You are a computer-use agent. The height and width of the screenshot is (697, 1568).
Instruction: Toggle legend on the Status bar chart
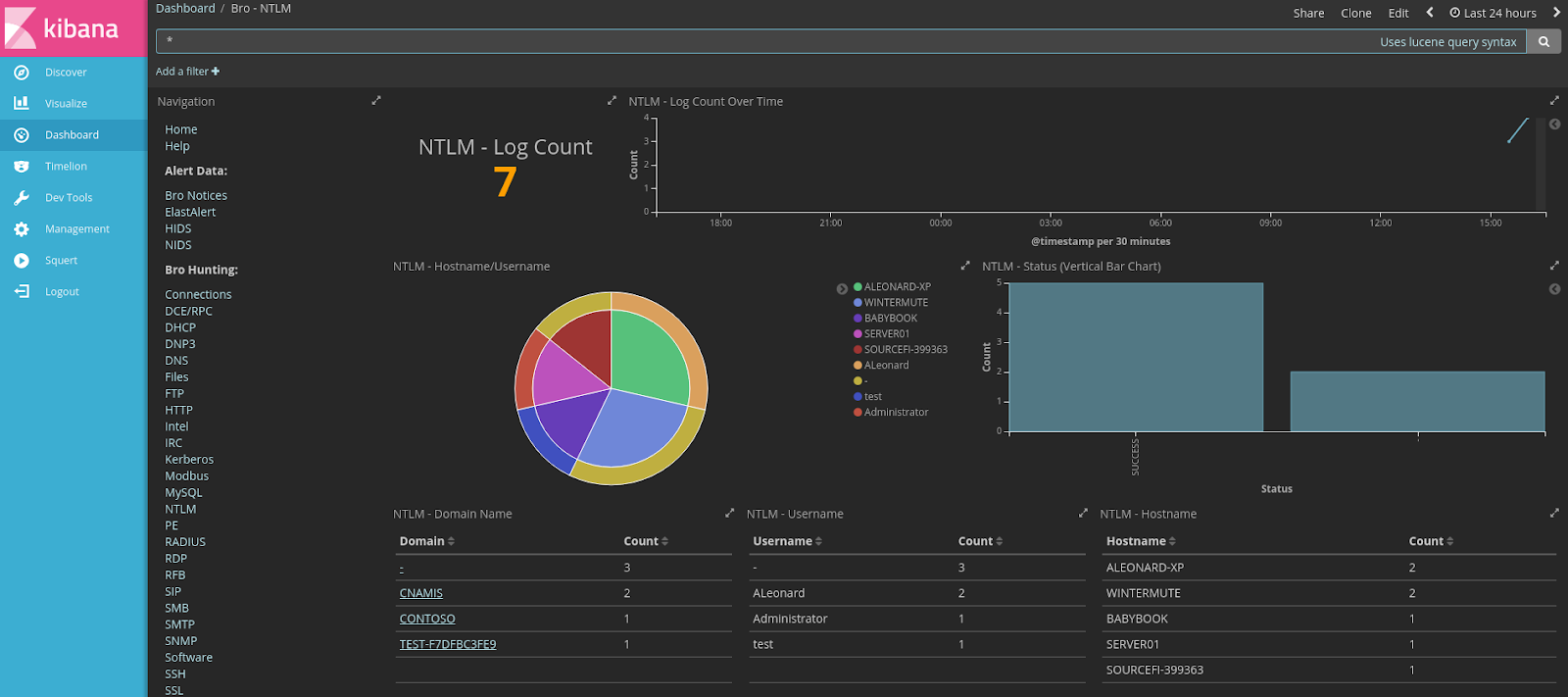(1554, 289)
